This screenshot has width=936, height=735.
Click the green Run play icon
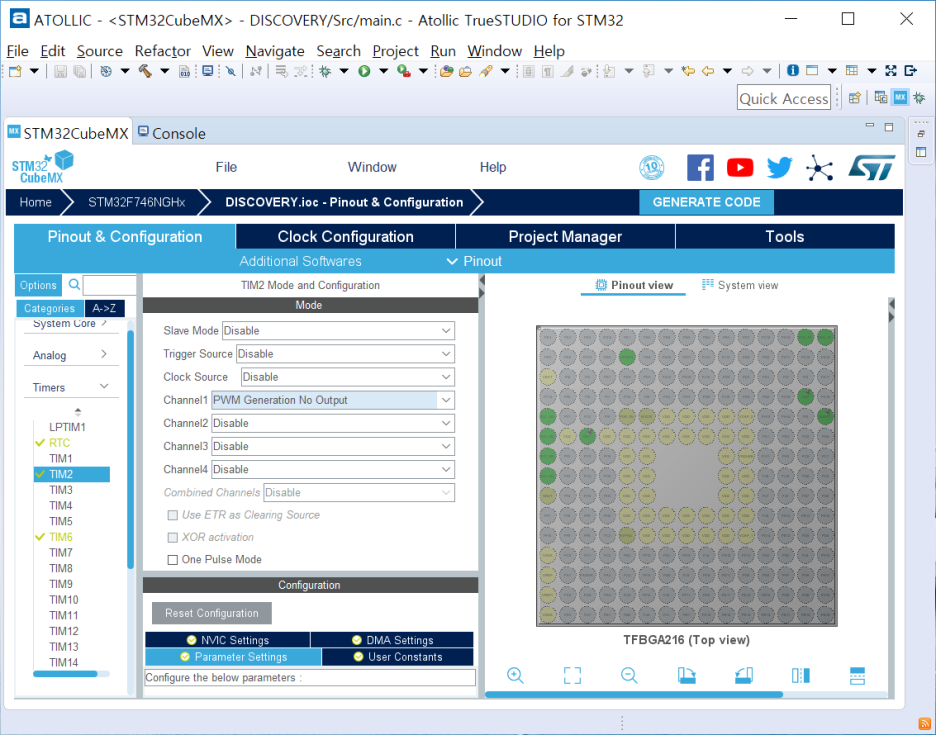(364, 71)
